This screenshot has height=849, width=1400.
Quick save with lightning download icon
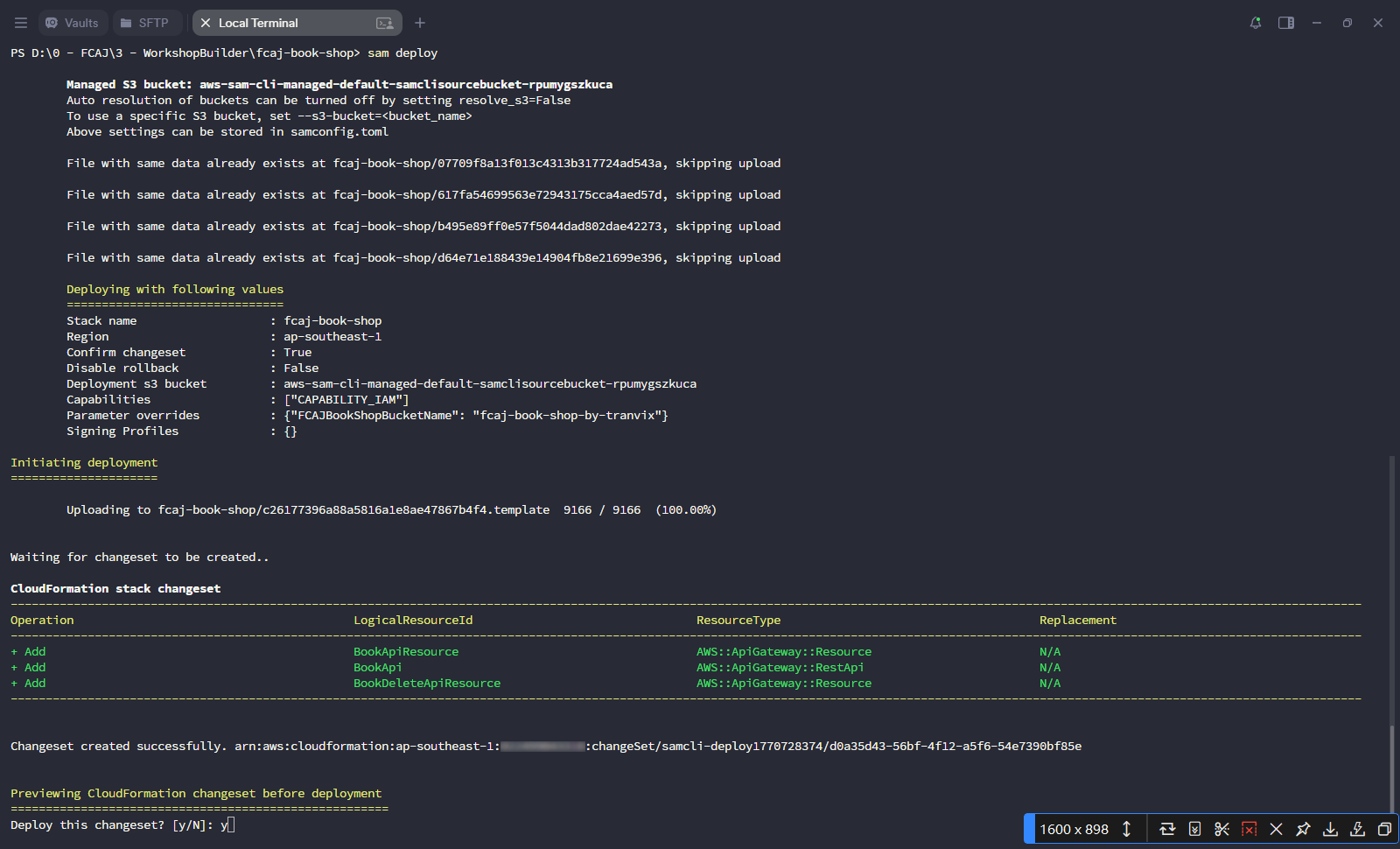point(1357,829)
